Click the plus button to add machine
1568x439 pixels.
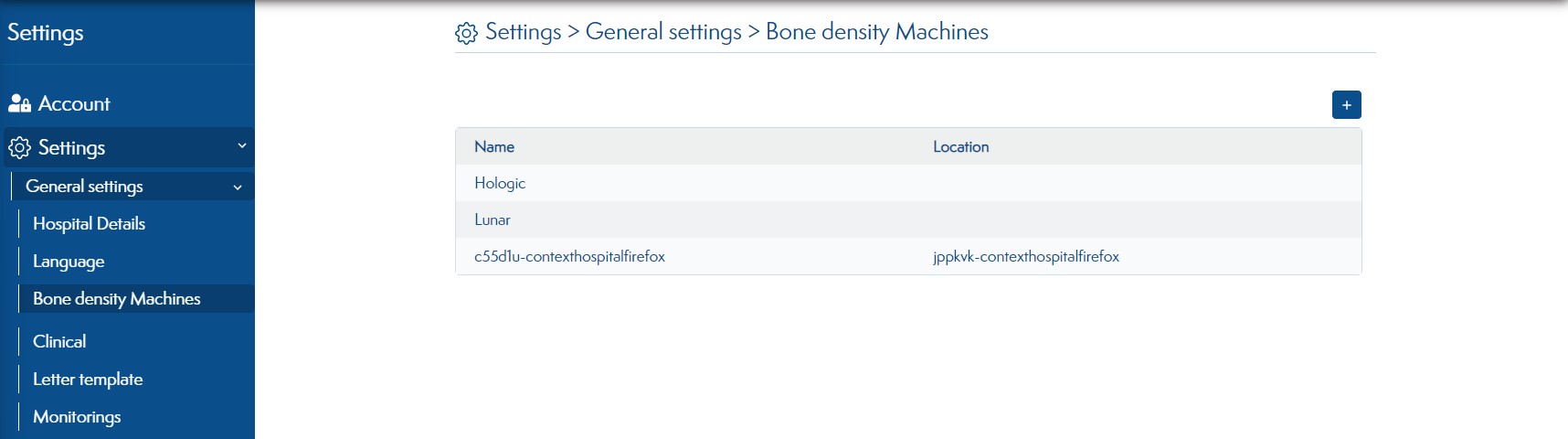click(x=1346, y=105)
